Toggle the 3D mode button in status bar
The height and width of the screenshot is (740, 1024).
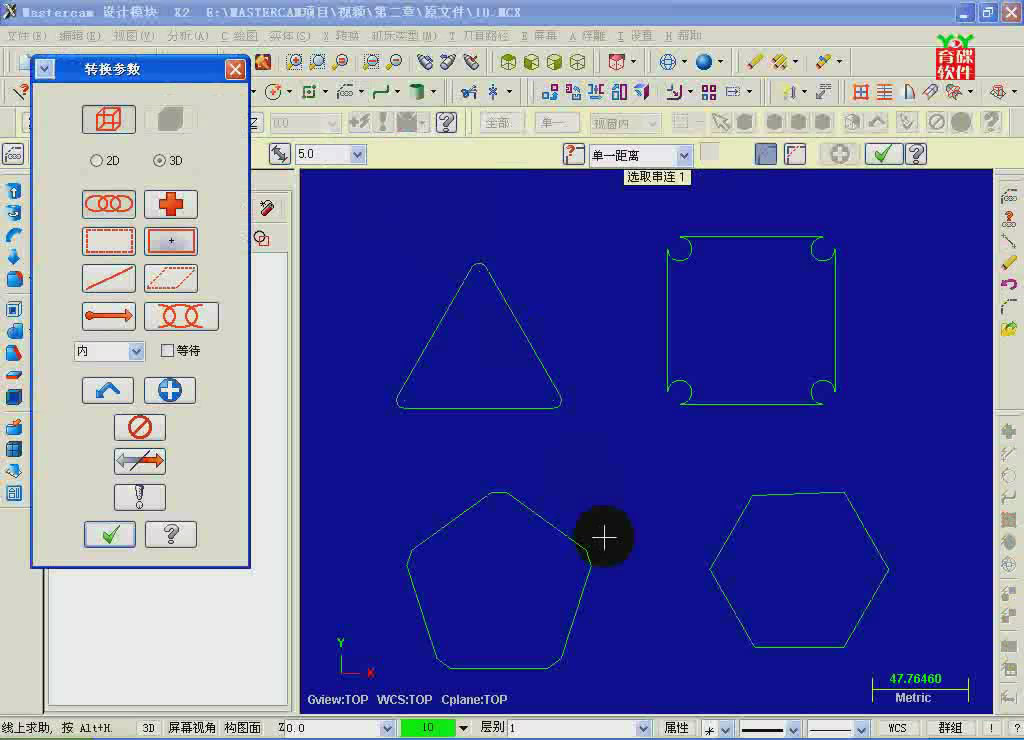[x=148, y=728]
